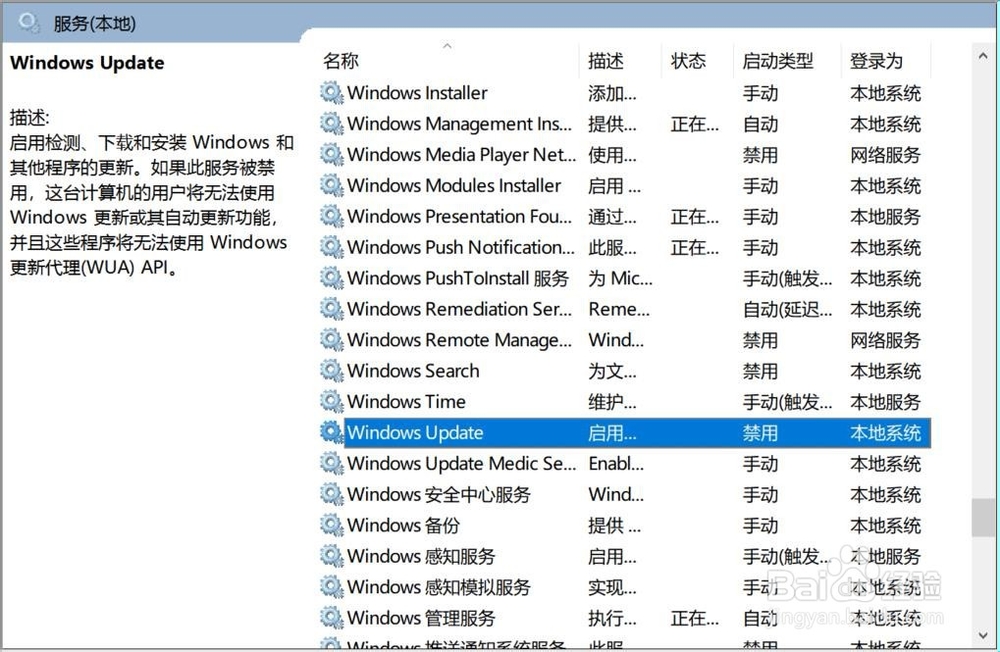Select Windows Media Player Network service row
The height and width of the screenshot is (652, 1000).
461,155
